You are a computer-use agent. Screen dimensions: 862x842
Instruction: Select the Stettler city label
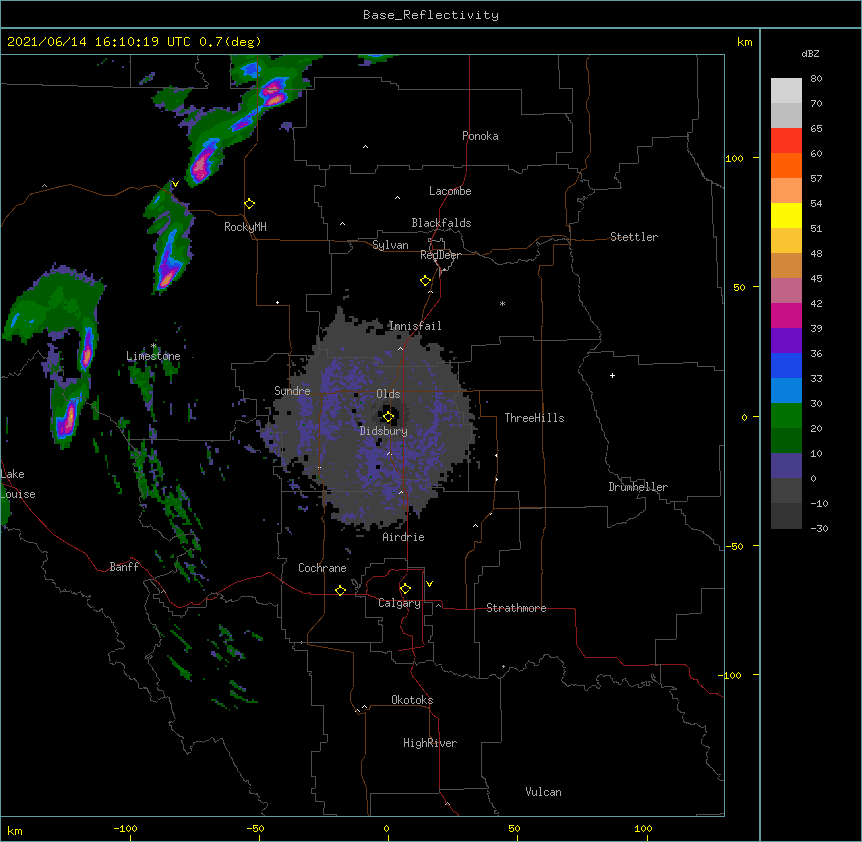[634, 237]
